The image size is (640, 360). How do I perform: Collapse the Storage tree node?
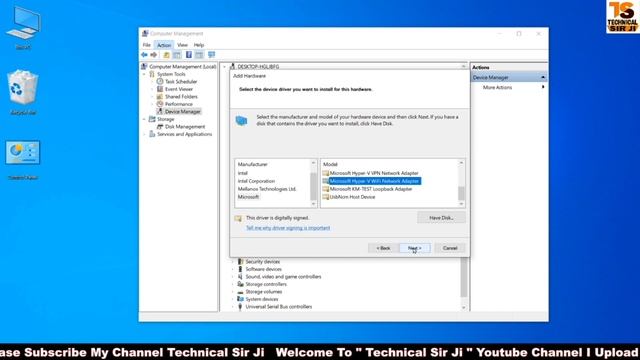pos(144,119)
